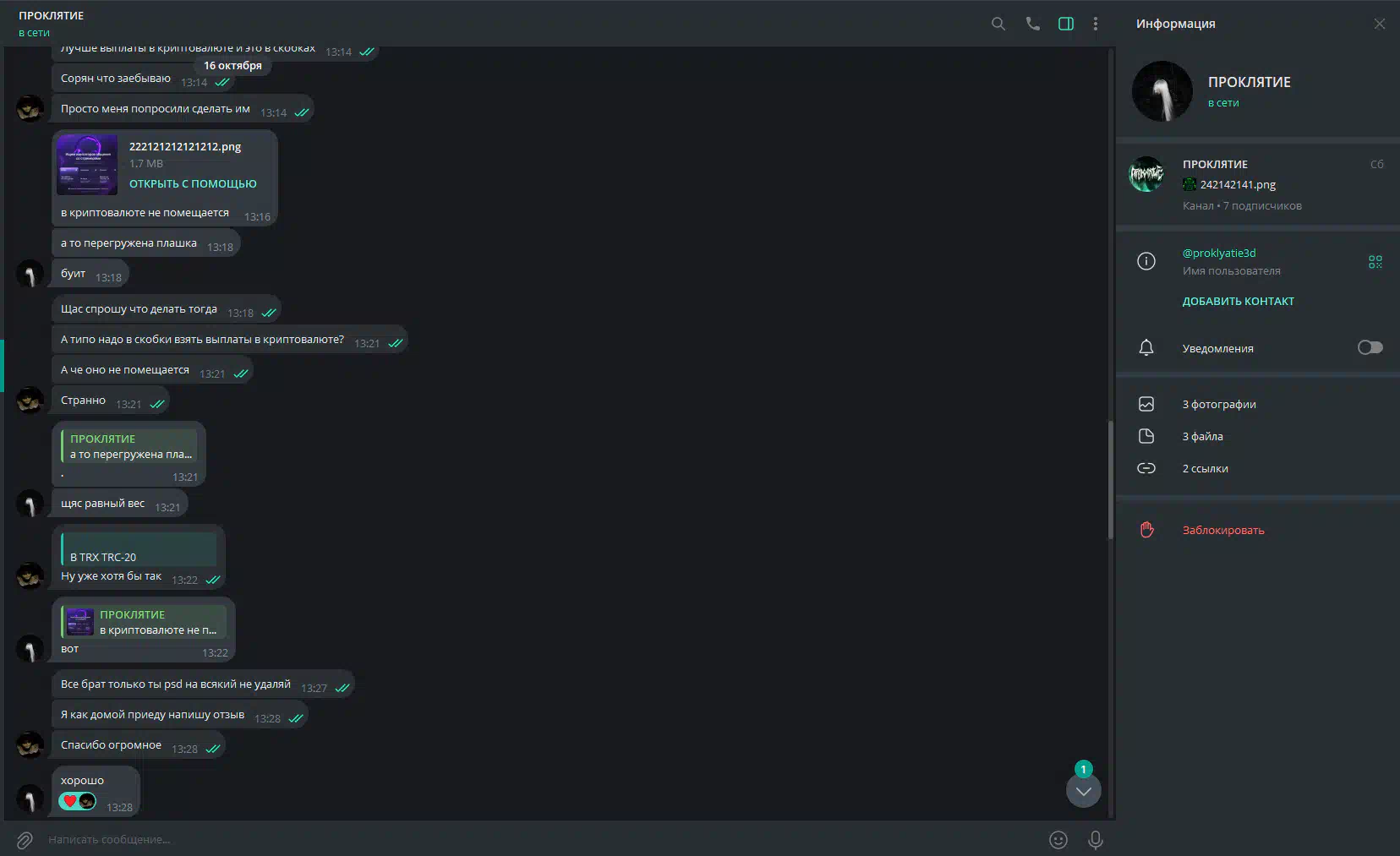Screen dimensions: 1400x856
Task: Click the reply quote а то перегружена пла...
Action: [x=129, y=446]
